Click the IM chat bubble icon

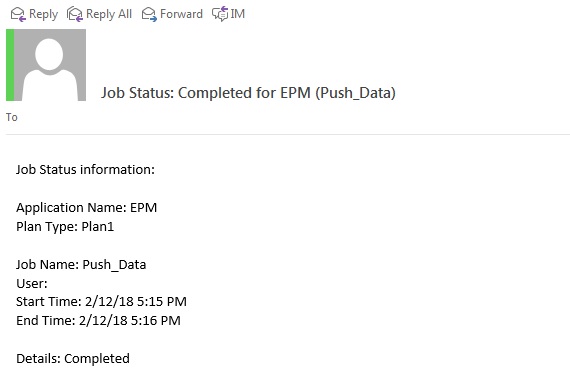[220, 14]
